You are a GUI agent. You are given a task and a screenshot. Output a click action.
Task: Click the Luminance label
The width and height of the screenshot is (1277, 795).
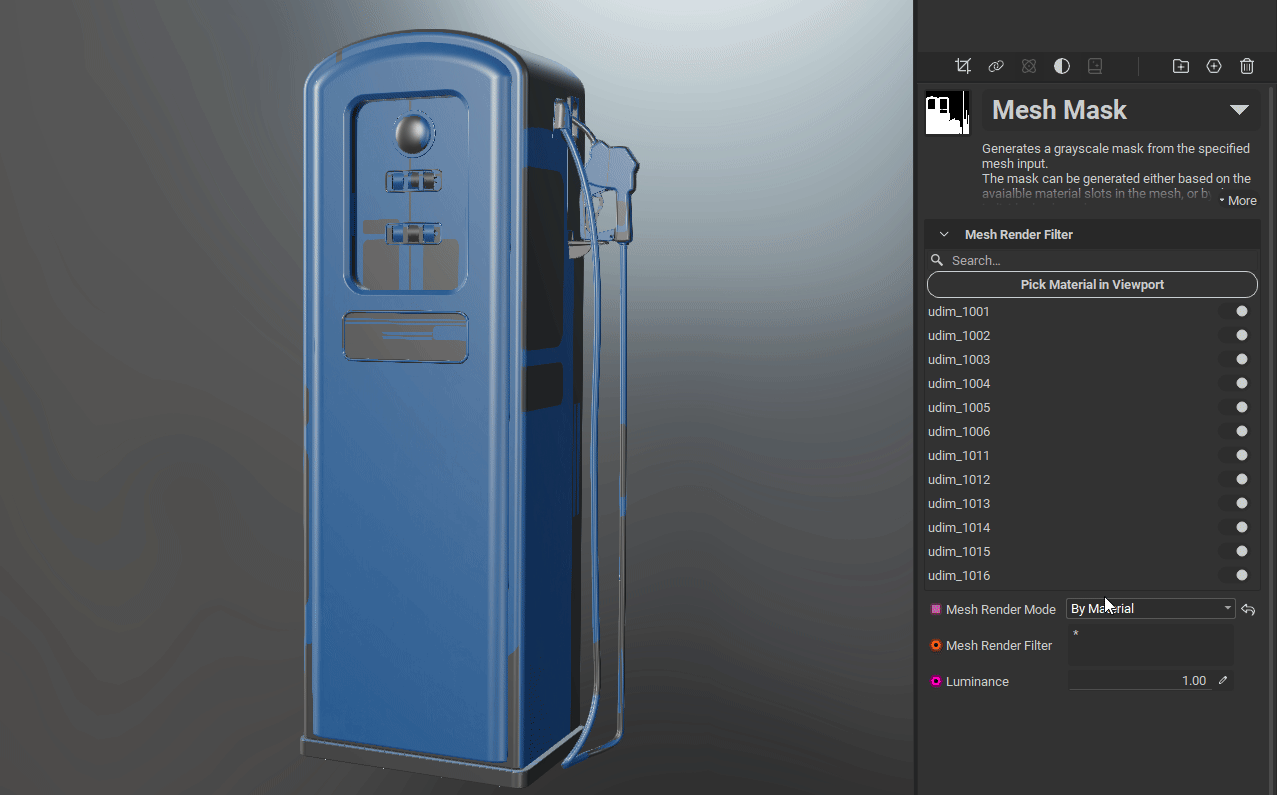pos(977,681)
